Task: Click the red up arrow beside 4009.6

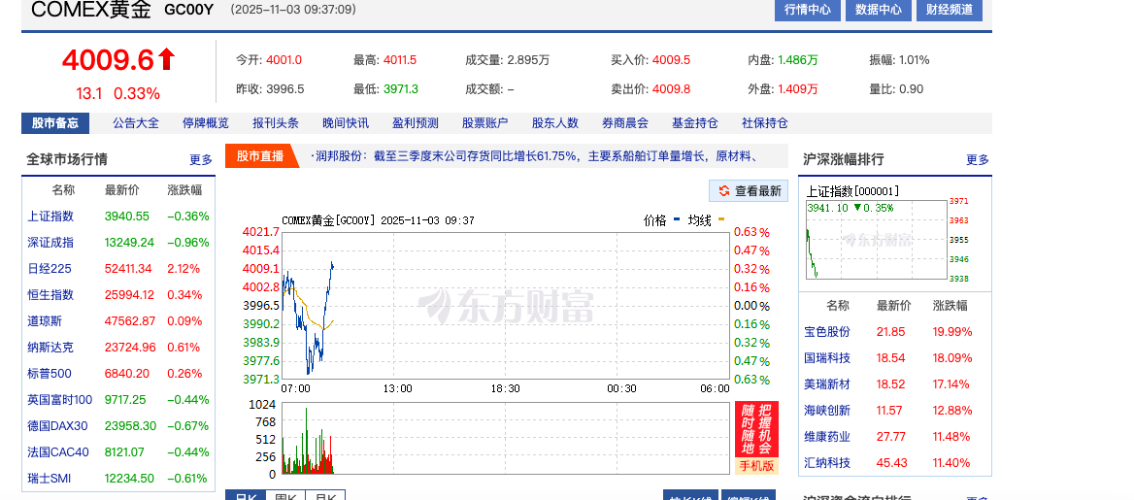Action: coord(166,59)
